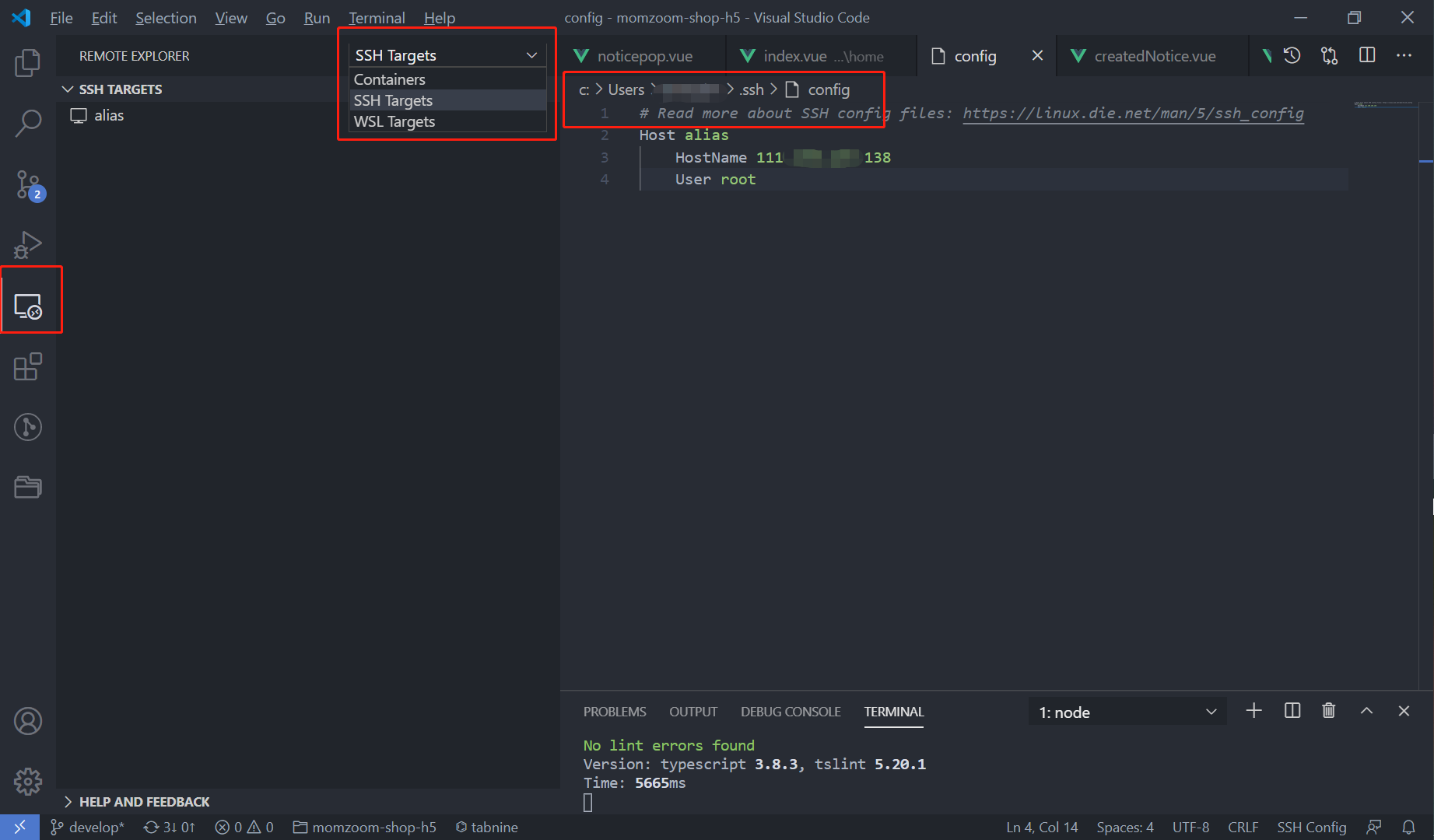Select SSH Targets from the dropdown list

(x=393, y=100)
